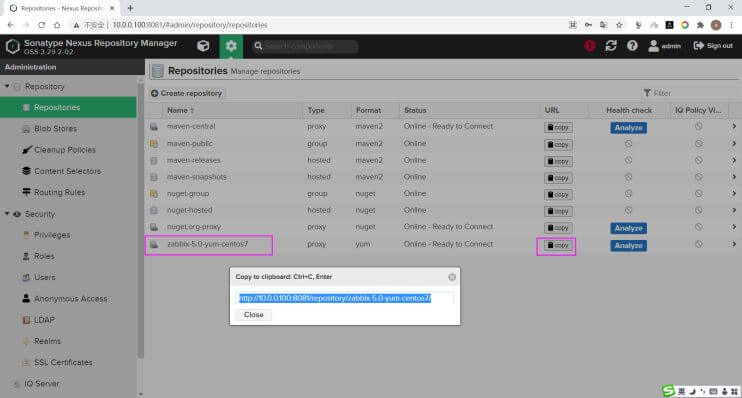Image resolution: width=742 pixels, height=398 pixels.
Task: Bookmark this page with star icon
Action: pos(619,25)
